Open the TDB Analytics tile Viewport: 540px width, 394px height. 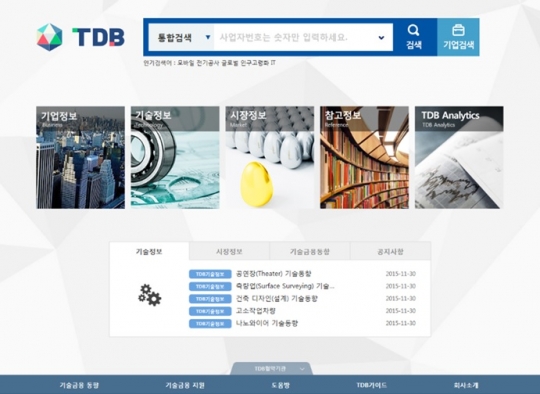[459, 157]
